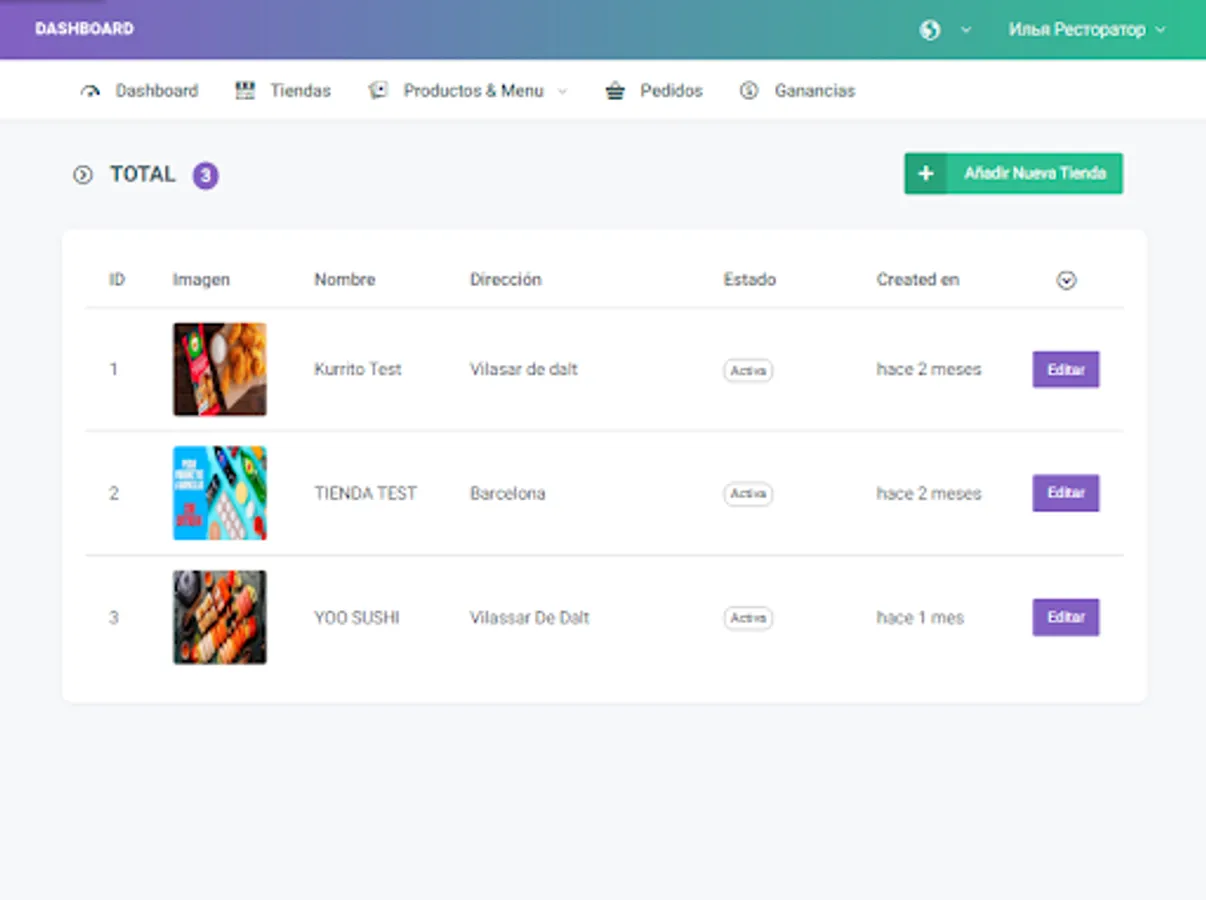Click Editar for TIENDA TEST
The width and height of the screenshot is (1206, 900).
click(x=1066, y=493)
